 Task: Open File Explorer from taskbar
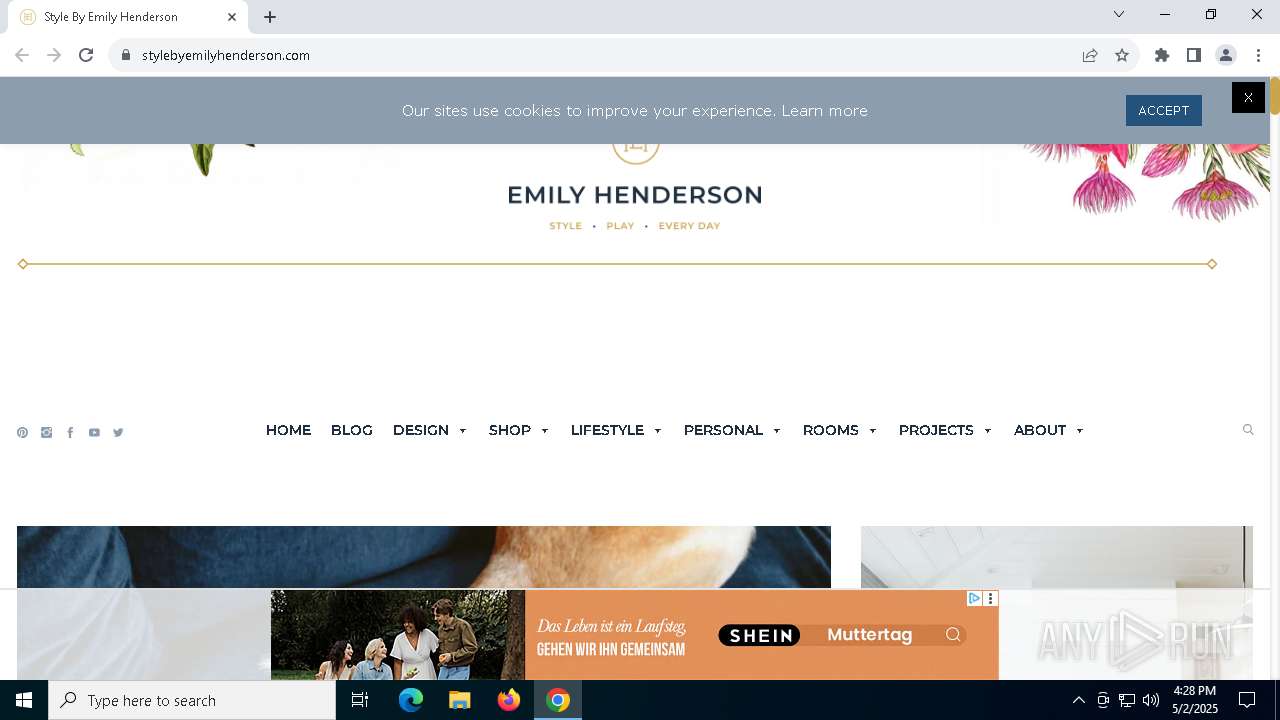460,700
